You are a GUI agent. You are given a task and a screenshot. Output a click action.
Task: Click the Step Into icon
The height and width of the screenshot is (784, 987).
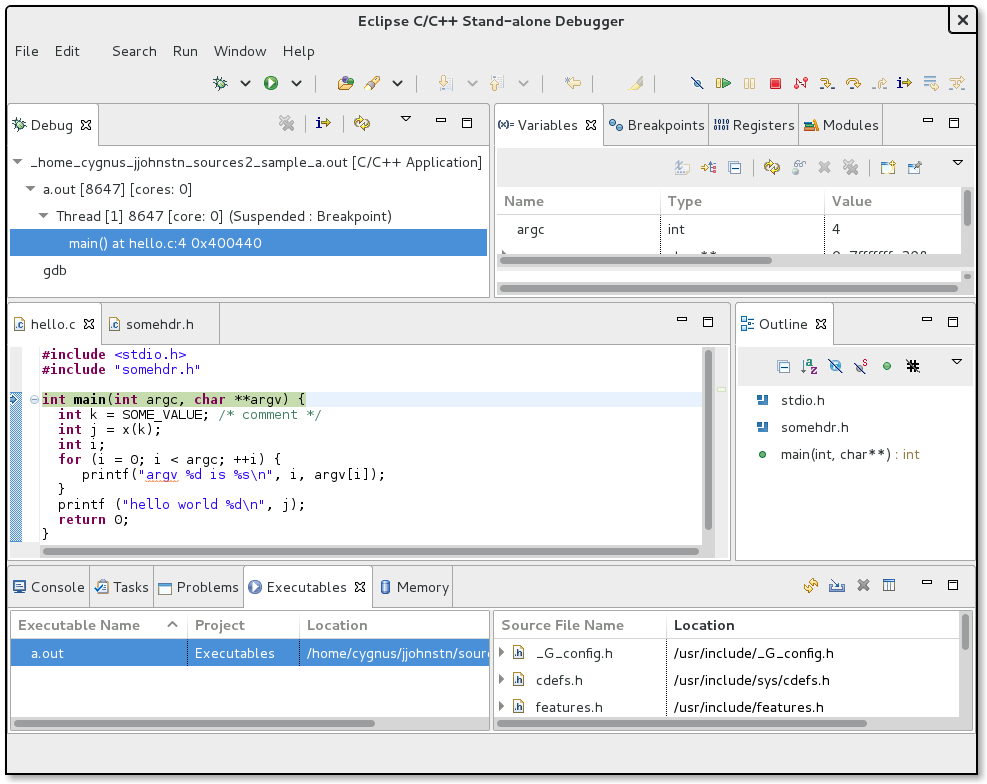[827, 83]
